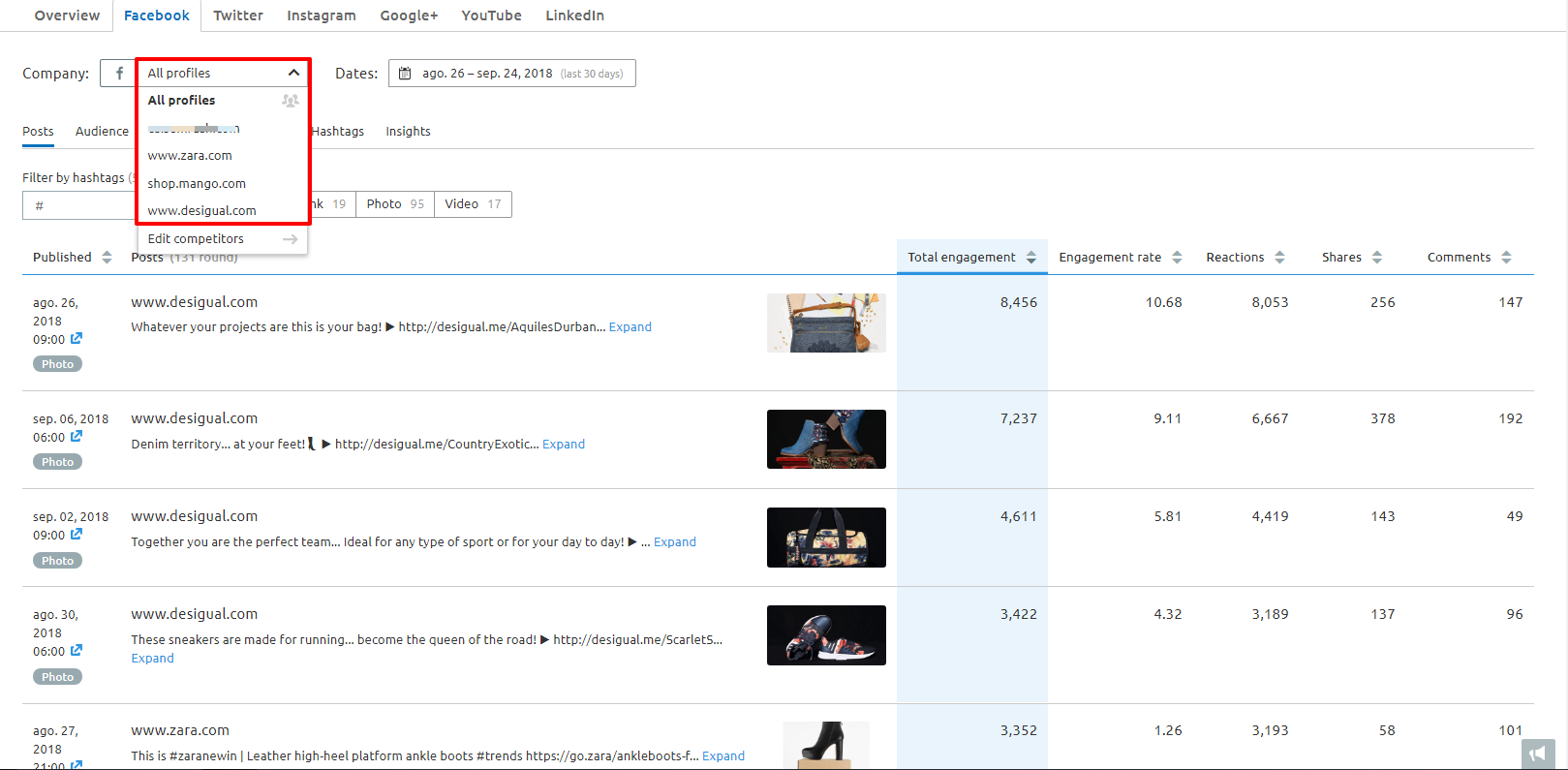Select the Facebook tab
This screenshot has width=1568, height=770.
point(157,15)
